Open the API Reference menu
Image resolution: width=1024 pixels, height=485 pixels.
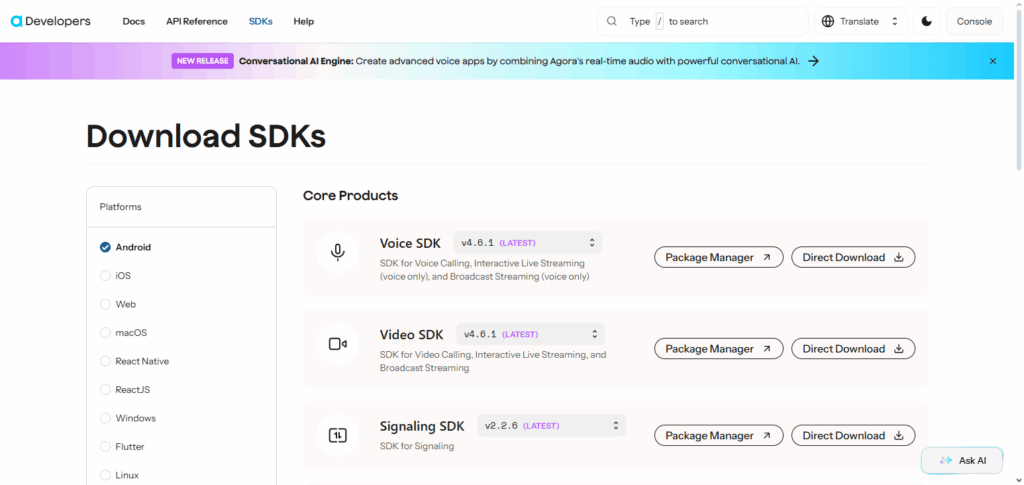click(x=197, y=22)
